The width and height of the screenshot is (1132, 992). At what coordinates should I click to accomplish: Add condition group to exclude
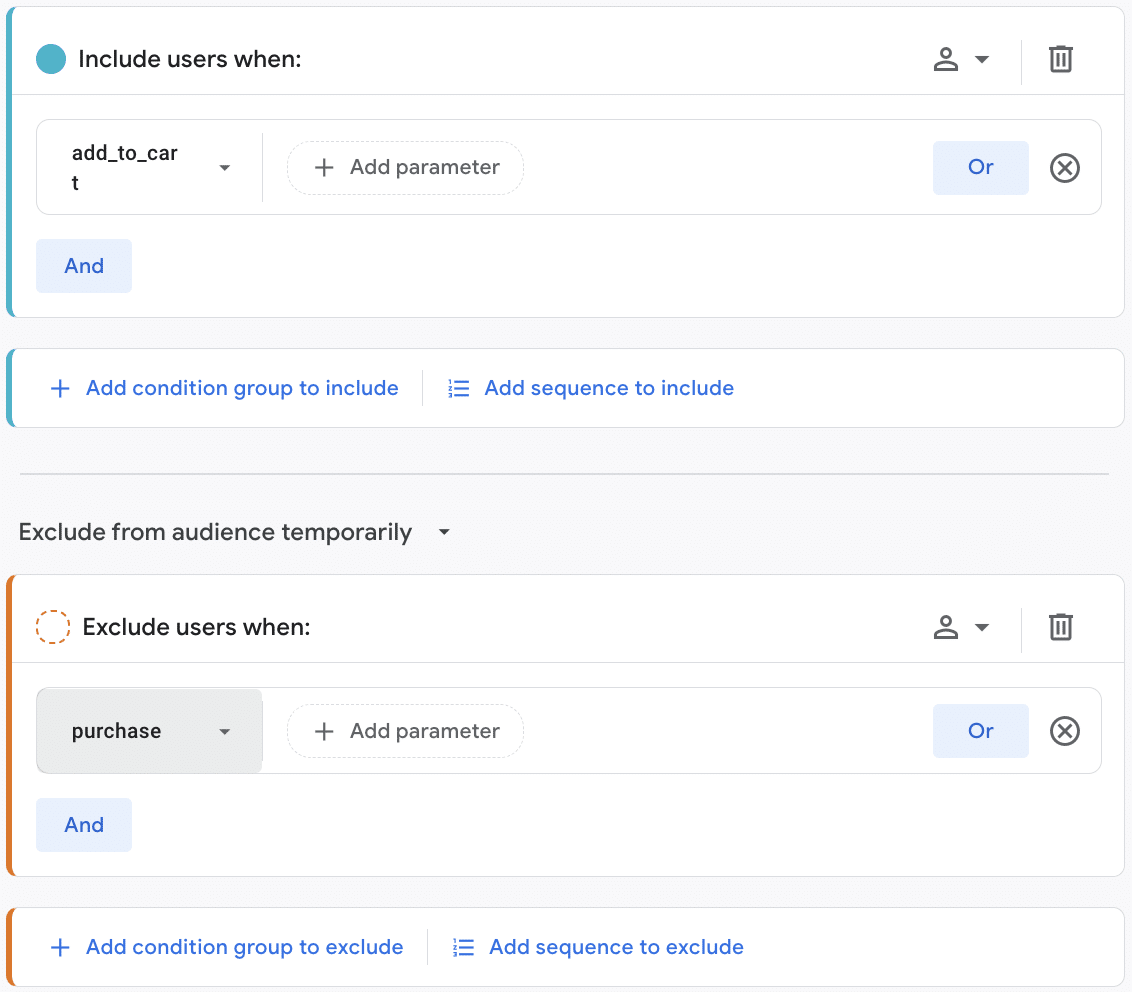226,947
